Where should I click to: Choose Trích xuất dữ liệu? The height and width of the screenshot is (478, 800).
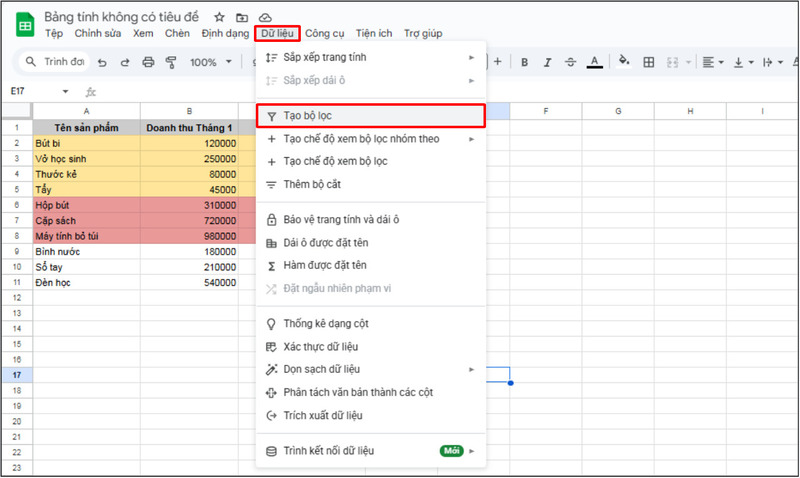(371, 415)
